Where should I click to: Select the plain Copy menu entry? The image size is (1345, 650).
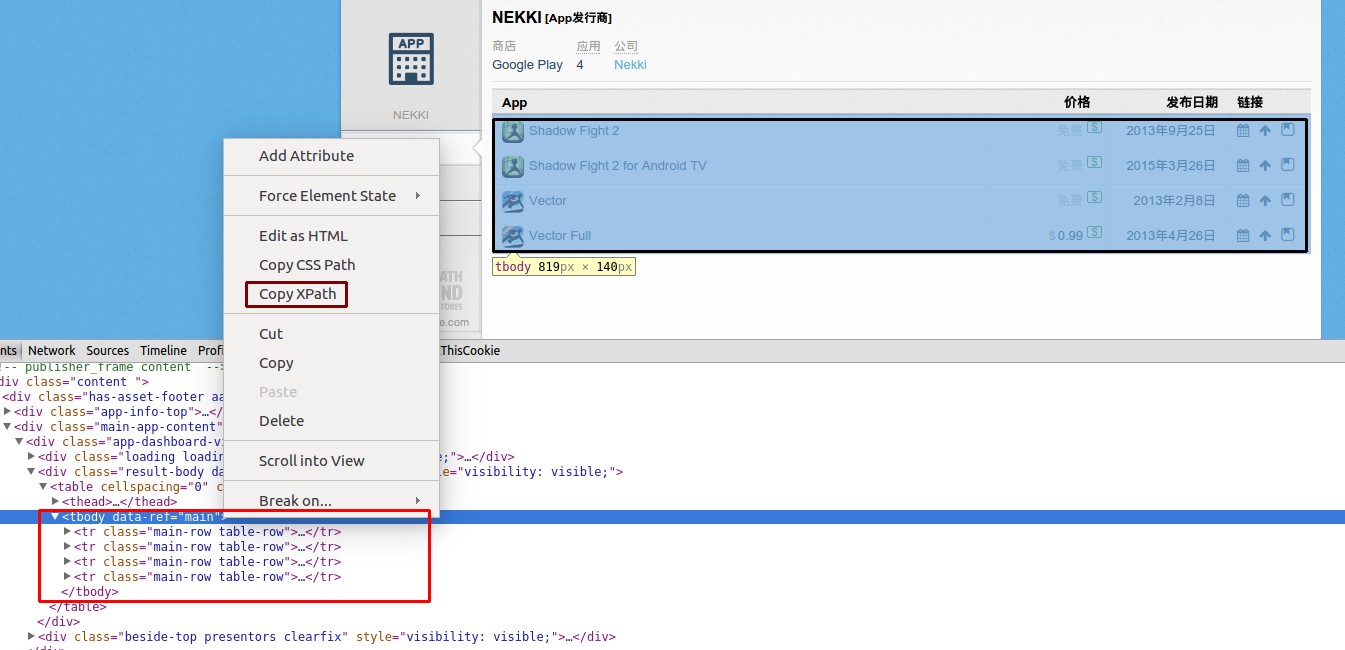(331, 363)
